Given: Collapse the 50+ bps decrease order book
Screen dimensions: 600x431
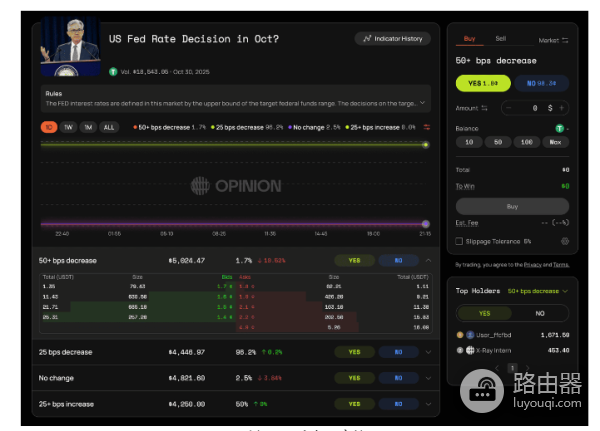Looking at the screenshot, I should pos(428,260).
